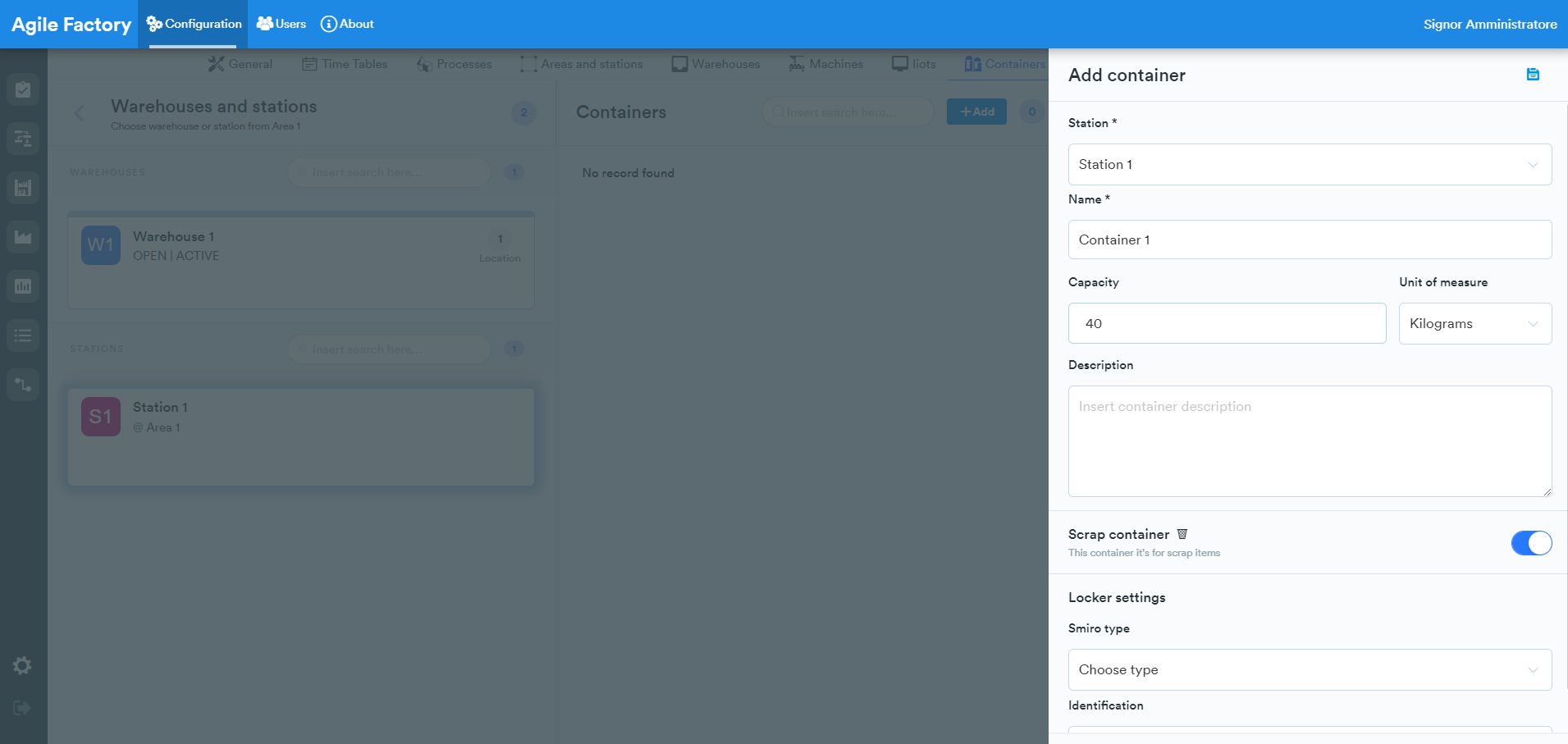Open the Station dropdown showing Station 1
The width and height of the screenshot is (1568, 744).
(x=1310, y=164)
